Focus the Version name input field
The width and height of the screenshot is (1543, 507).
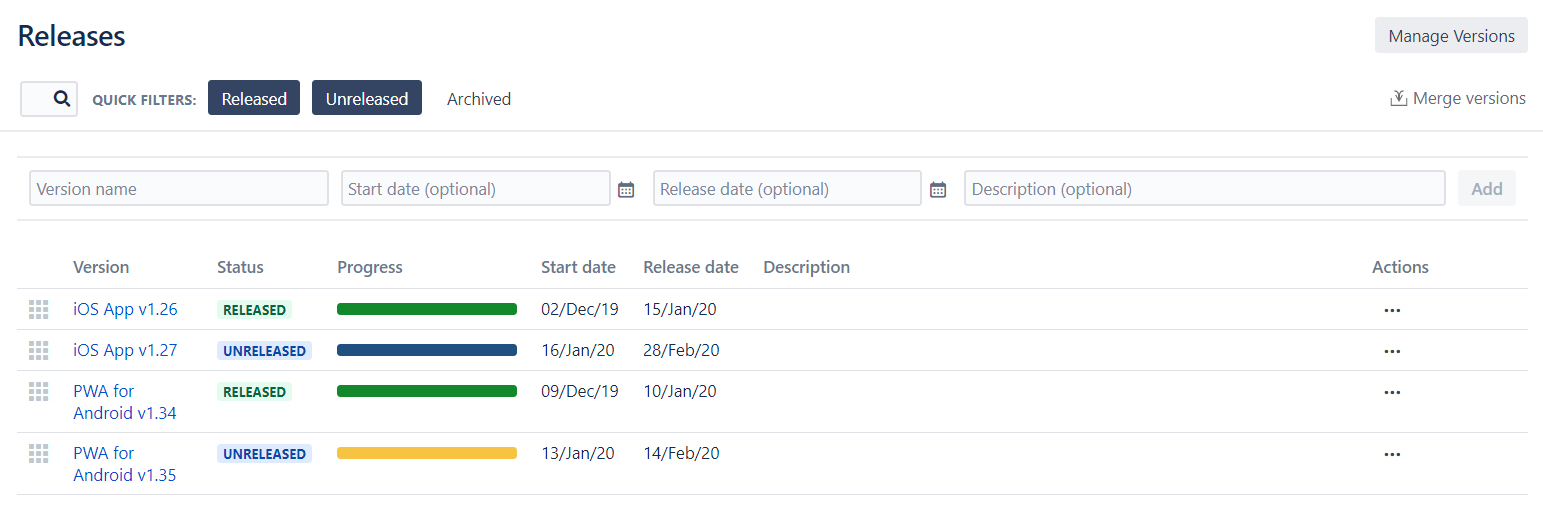pos(179,188)
